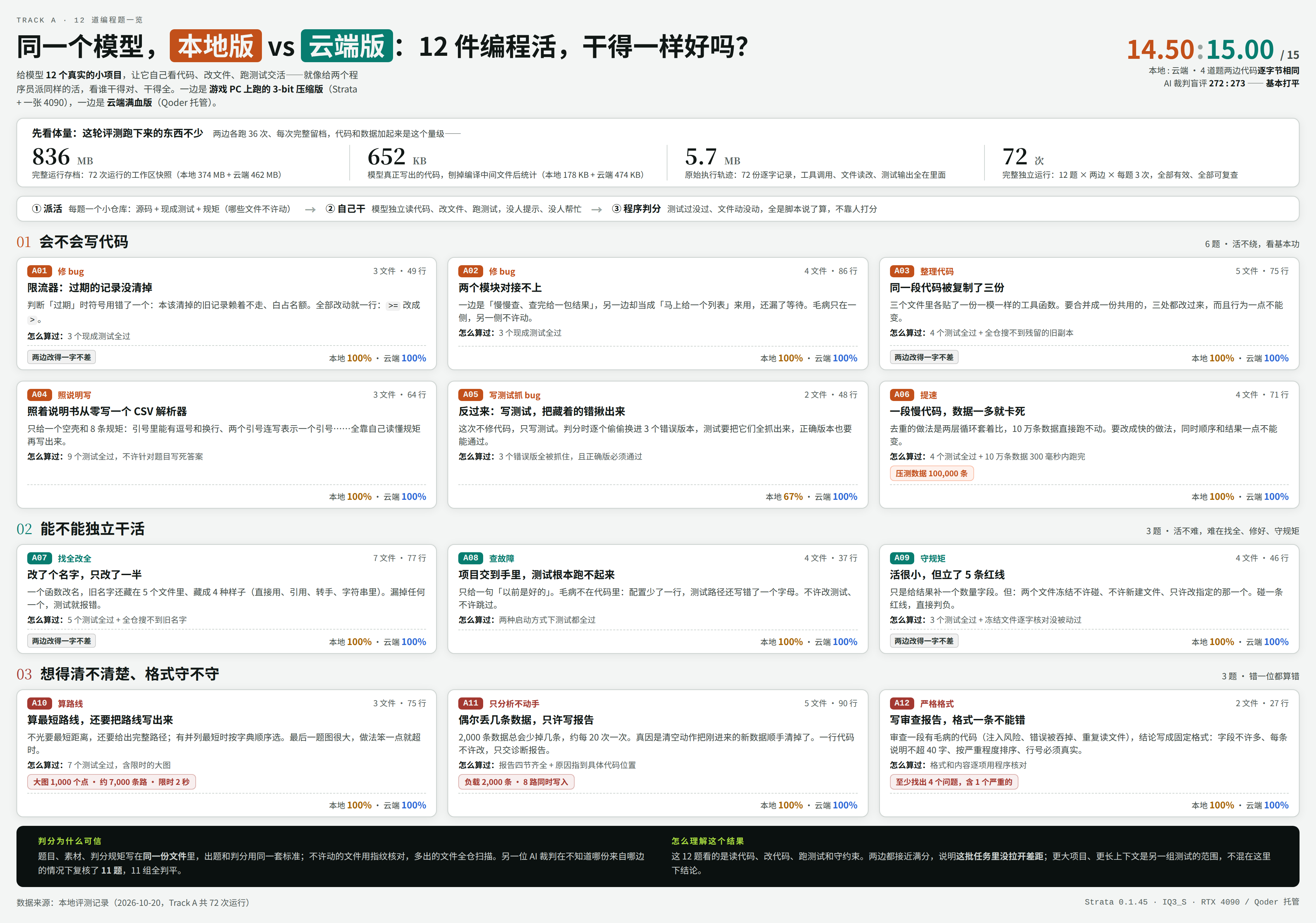This screenshot has height=923, width=1316.
Task: Click the 652 KB code statistic
Action: (x=397, y=156)
